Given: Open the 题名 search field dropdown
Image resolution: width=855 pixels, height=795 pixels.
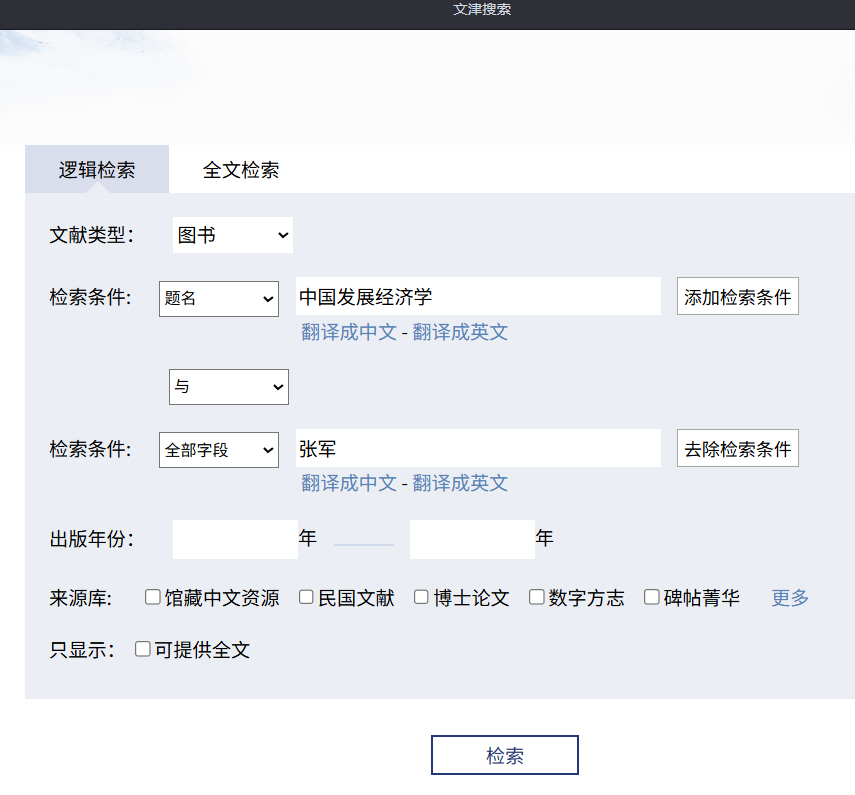Looking at the screenshot, I should point(218,298).
